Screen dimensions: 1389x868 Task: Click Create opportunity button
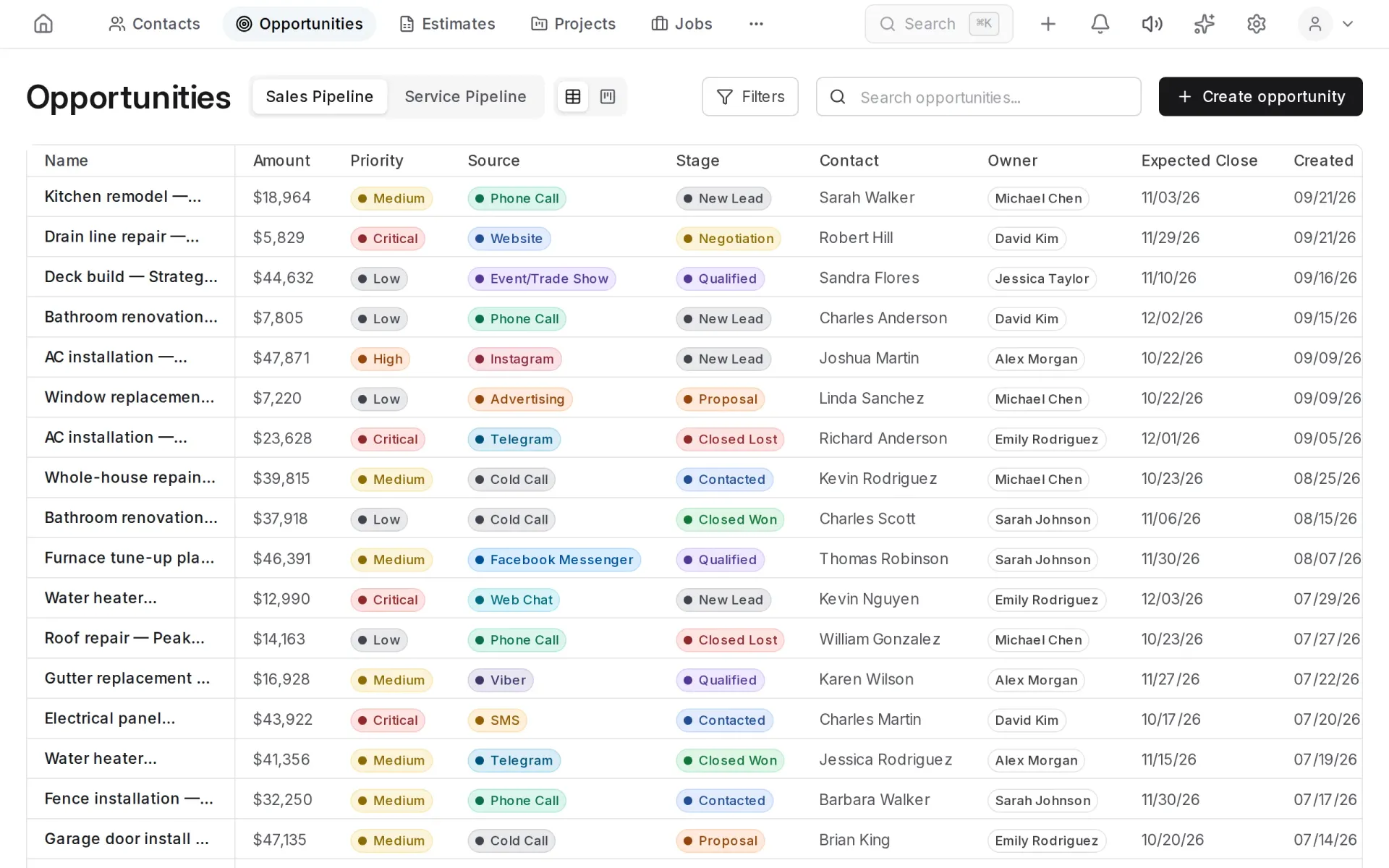tap(1260, 96)
